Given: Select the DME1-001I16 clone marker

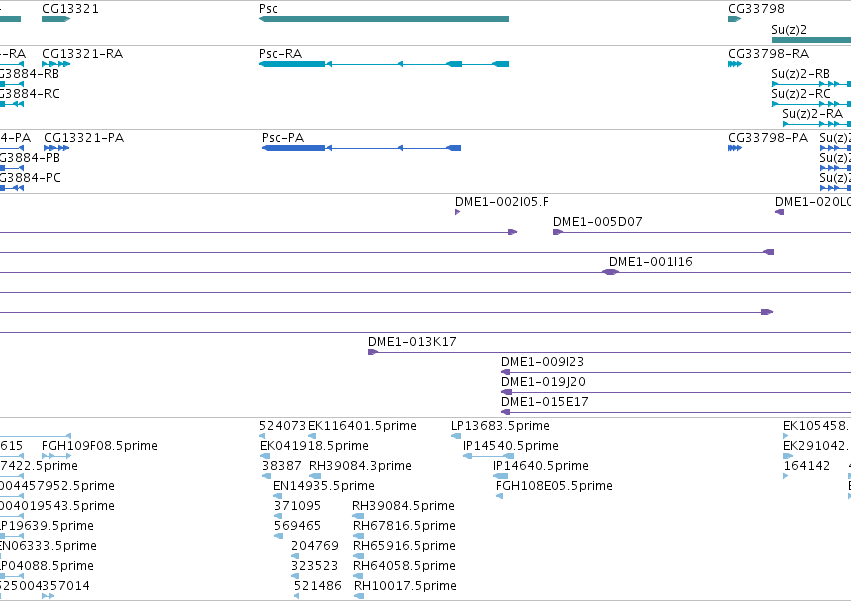Looking at the screenshot, I should click(611, 272).
